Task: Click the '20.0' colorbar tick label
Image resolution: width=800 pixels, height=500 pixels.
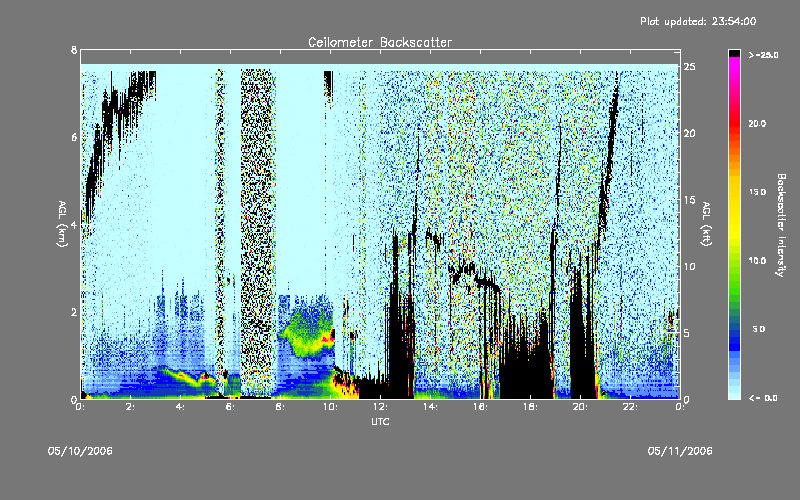Action: [x=757, y=123]
